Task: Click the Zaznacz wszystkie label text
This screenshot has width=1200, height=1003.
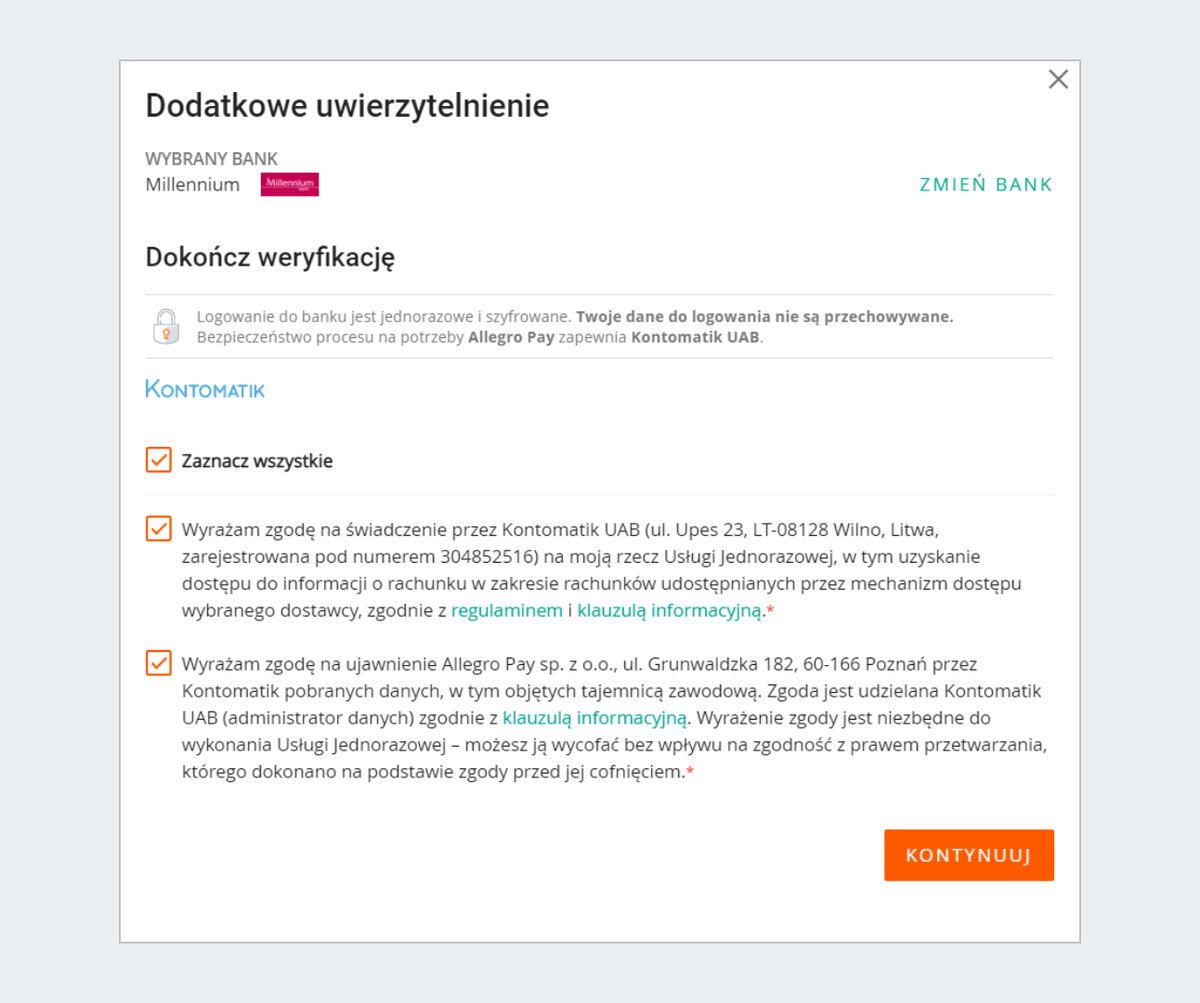Action: [257, 461]
